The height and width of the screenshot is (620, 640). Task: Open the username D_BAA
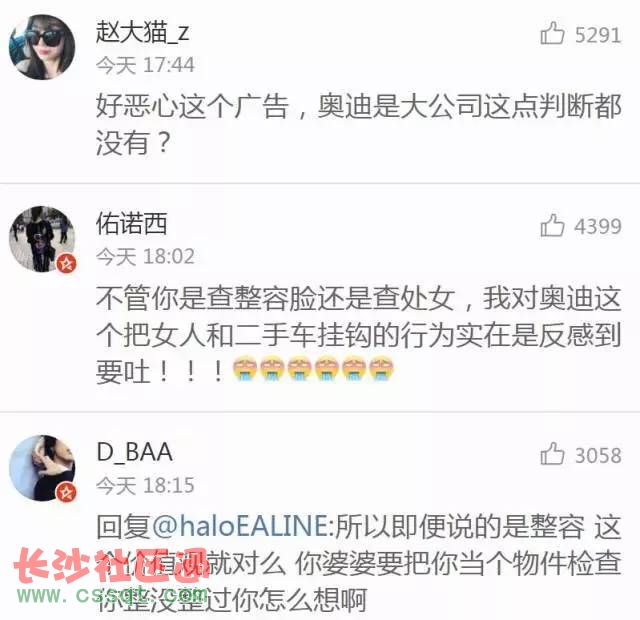tap(134, 452)
